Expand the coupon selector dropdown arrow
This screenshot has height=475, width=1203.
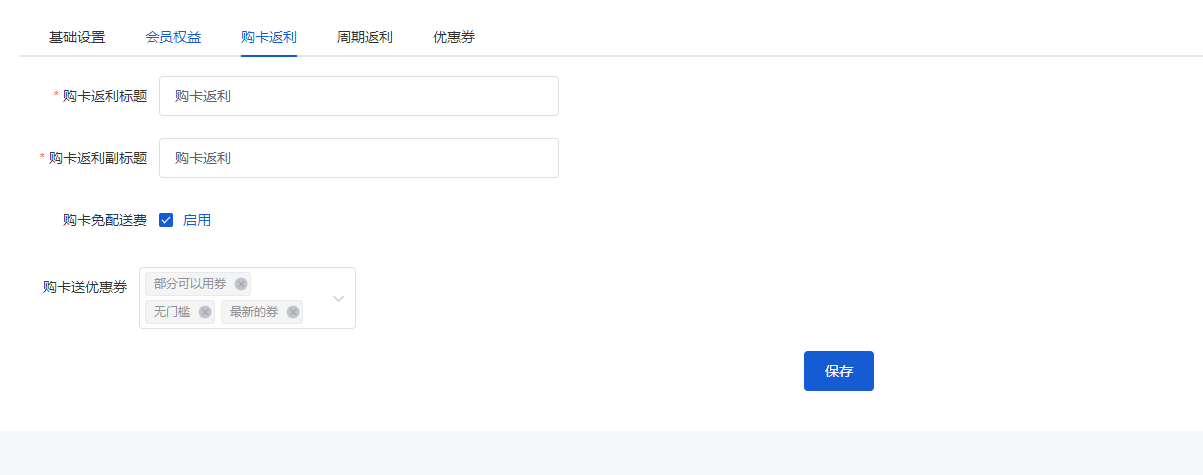[339, 298]
